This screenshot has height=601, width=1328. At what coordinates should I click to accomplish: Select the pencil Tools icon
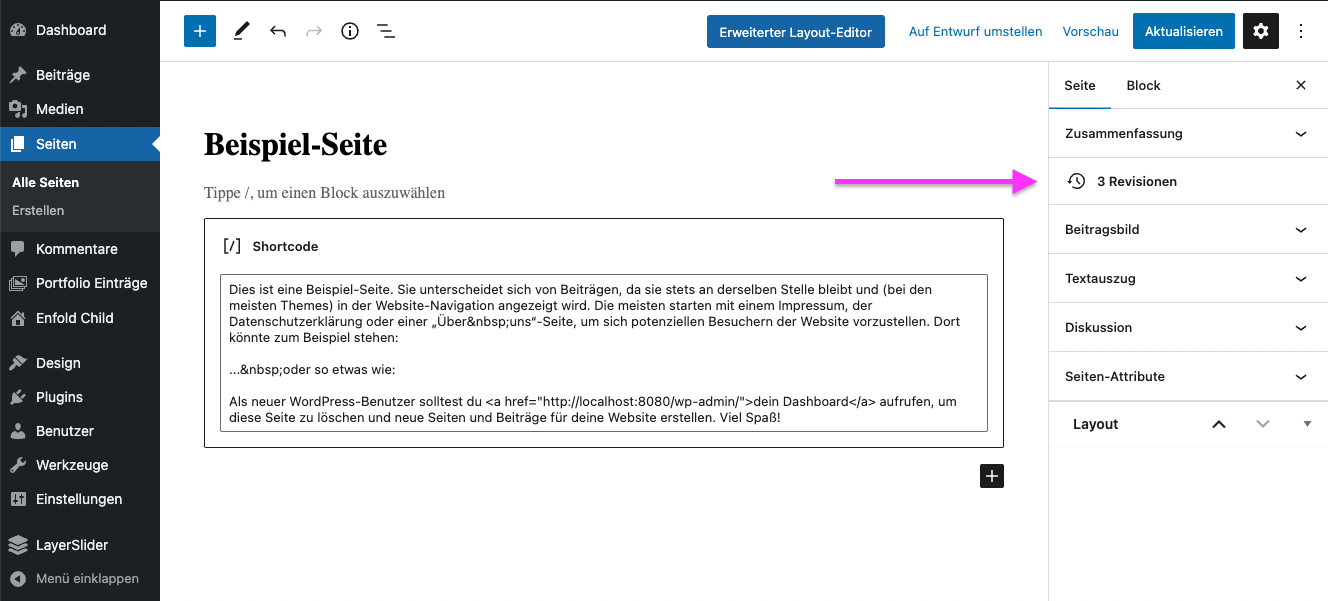(241, 31)
